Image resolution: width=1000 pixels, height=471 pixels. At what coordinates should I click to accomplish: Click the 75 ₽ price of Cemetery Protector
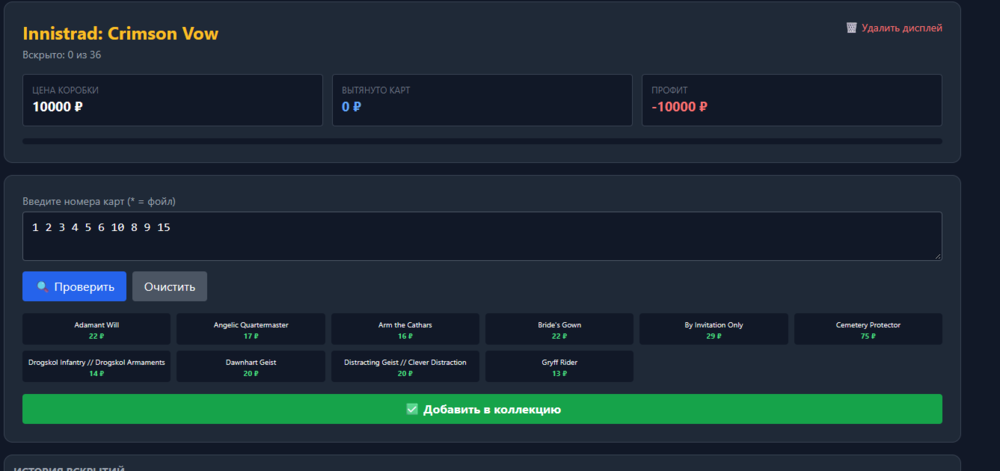click(868, 336)
